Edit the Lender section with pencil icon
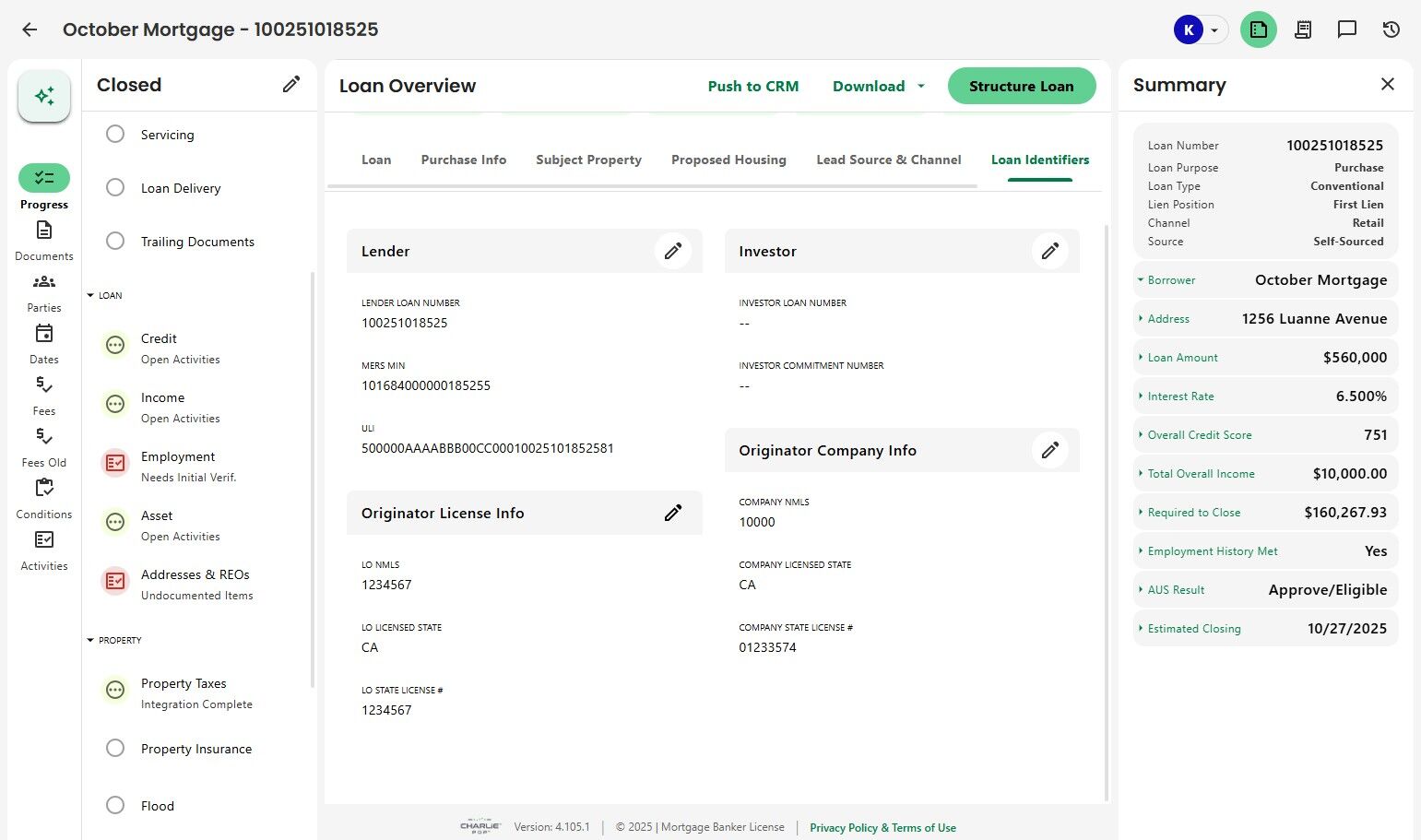Viewport: 1421px width, 840px height. (673, 251)
